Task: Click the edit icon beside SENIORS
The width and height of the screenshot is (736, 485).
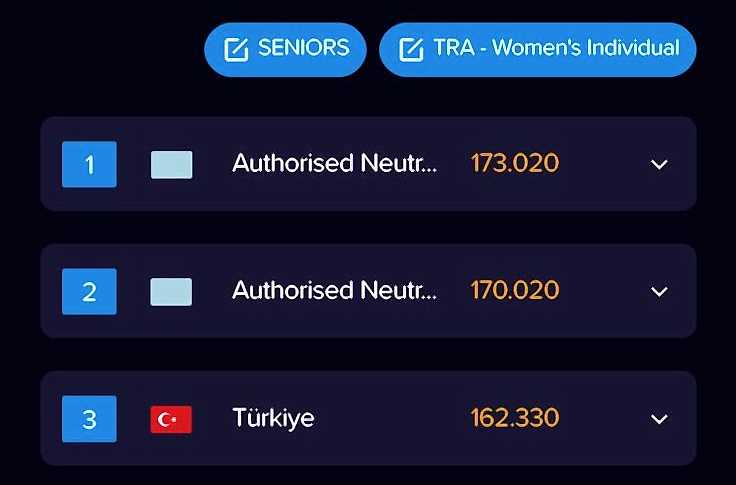Action: (x=236, y=49)
